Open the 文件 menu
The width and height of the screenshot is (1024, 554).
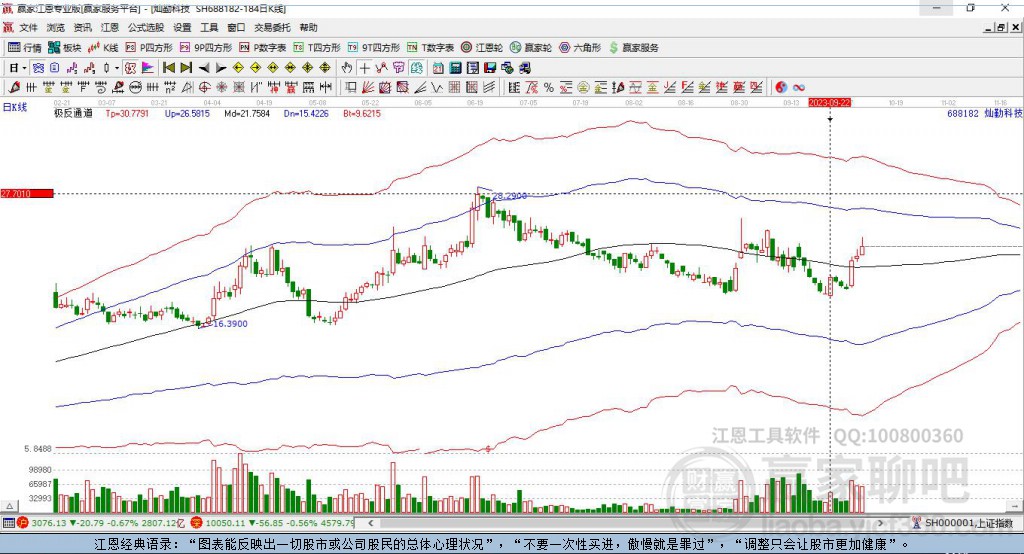pyautogui.click(x=28, y=27)
